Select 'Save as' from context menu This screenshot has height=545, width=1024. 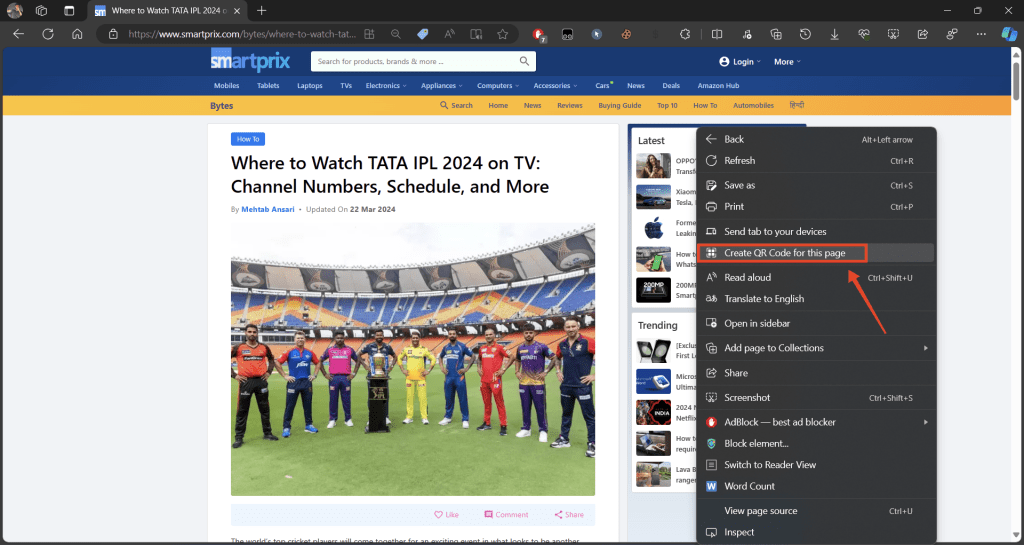[816, 185]
